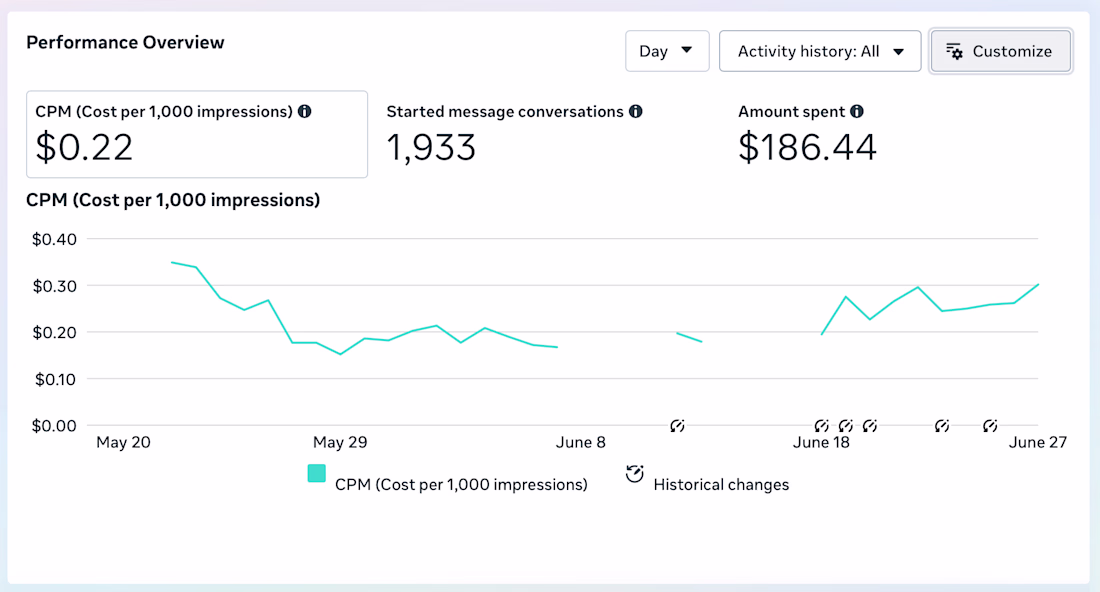Toggle CPM series via legend label
Screen dimensions: 1100x592
tap(461, 485)
